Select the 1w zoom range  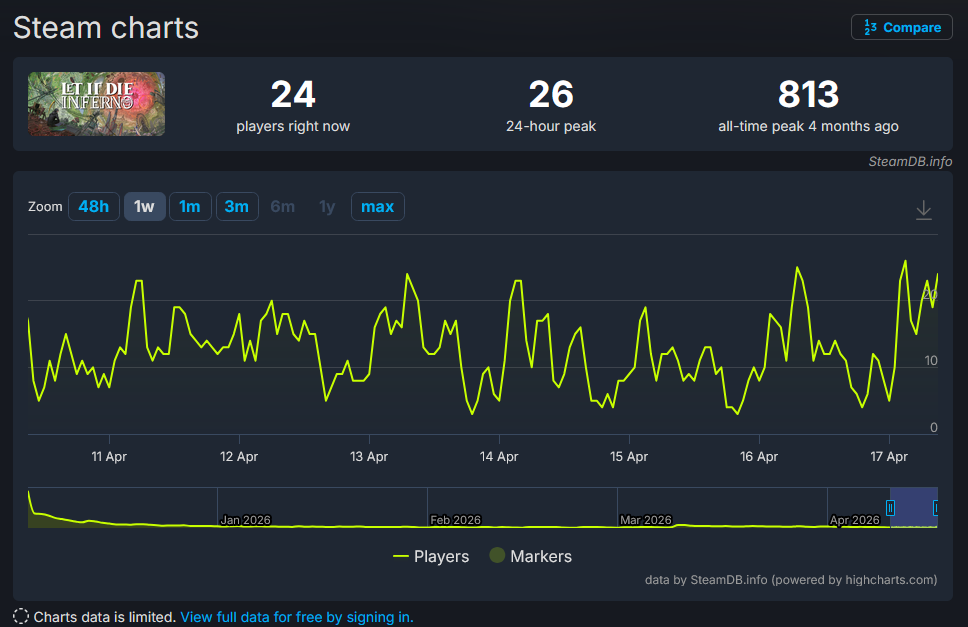point(144,206)
